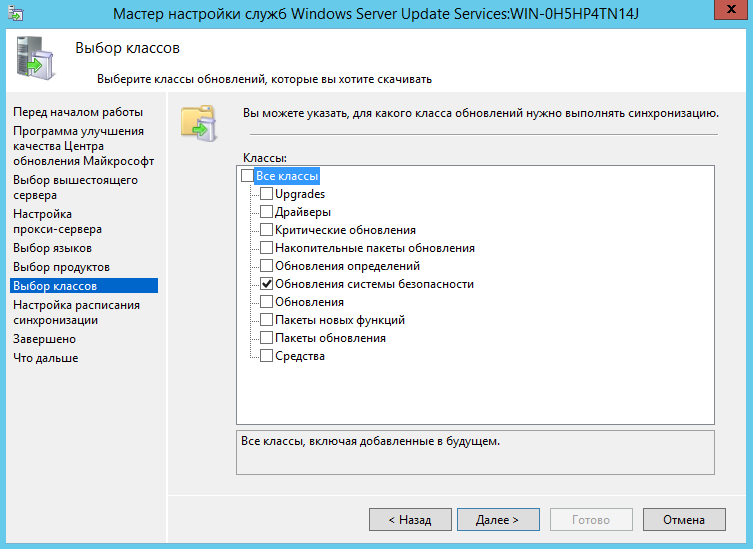Image resolution: width=753 pixels, height=549 pixels.
Task: Tick the plain Обновления checkbox
Action: 267,302
